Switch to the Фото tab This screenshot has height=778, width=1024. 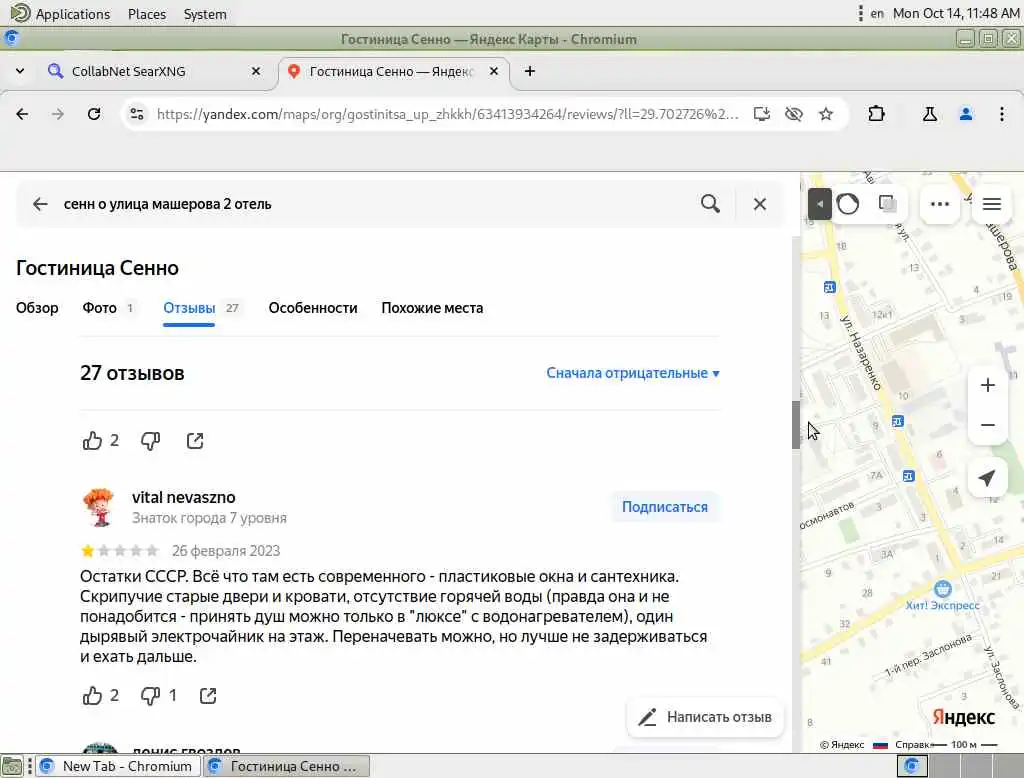108,308
